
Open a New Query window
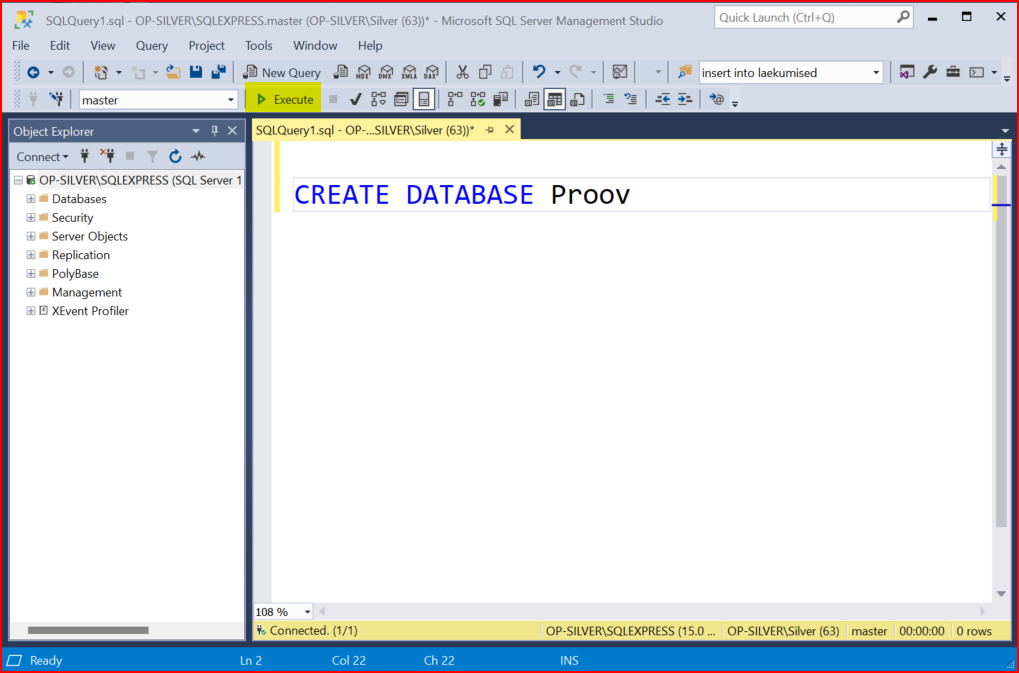pyautogui.click(x=282, y=72)
